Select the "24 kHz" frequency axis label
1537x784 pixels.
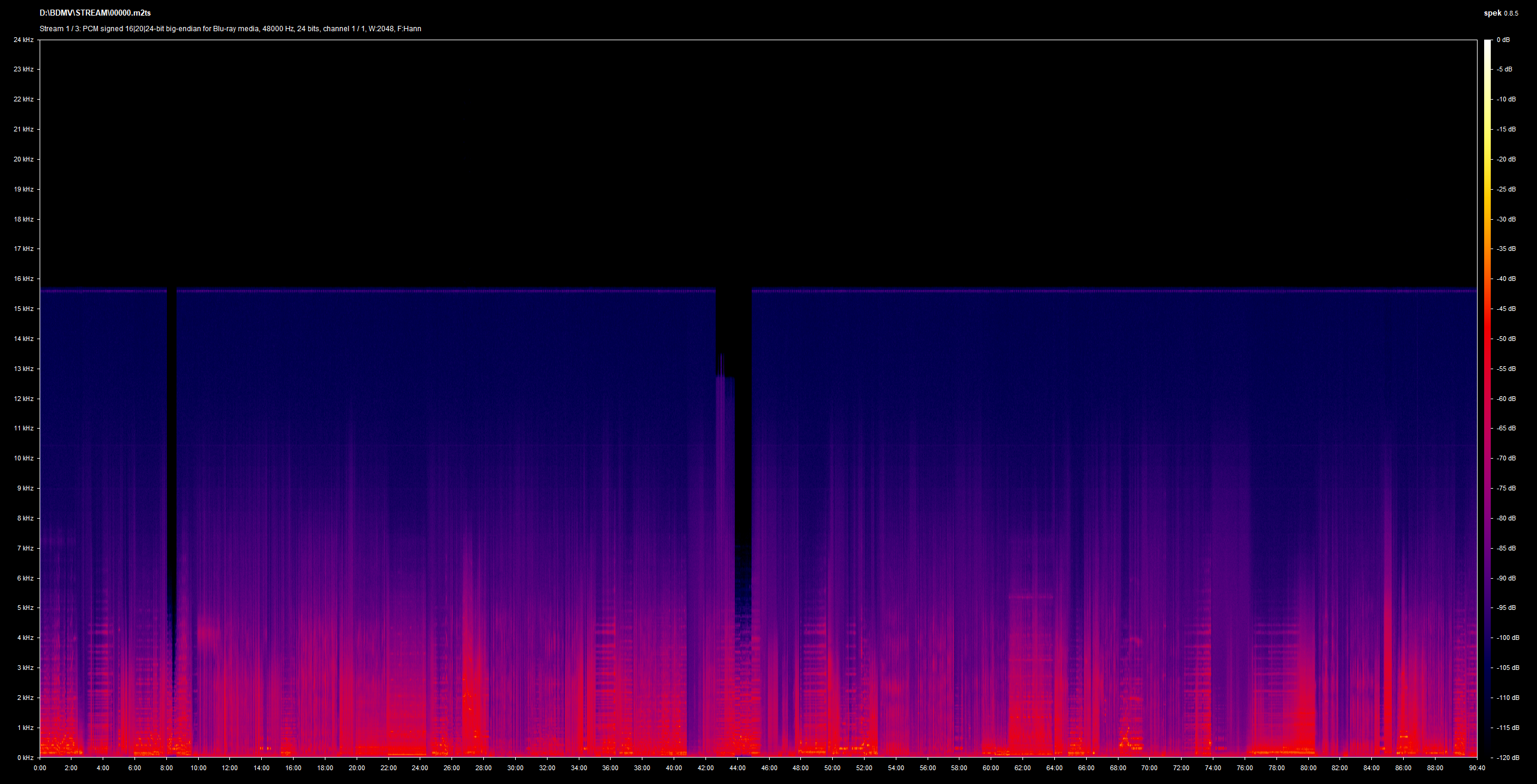click(23, 40)
